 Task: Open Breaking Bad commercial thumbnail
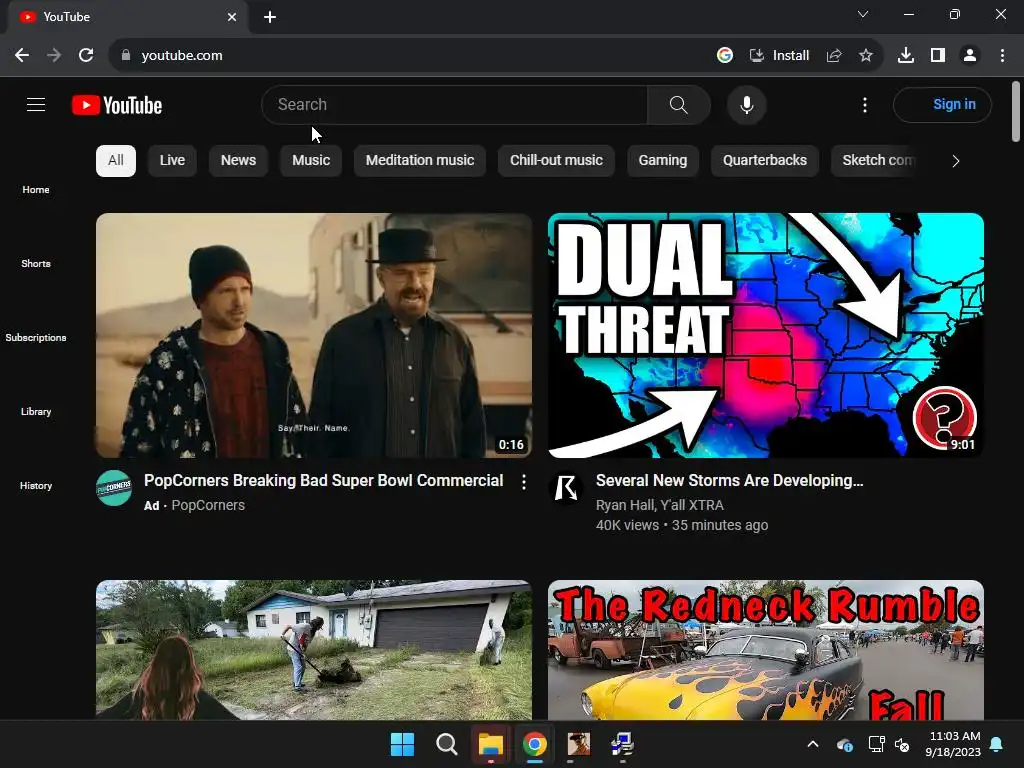click(x=314, y=335)
